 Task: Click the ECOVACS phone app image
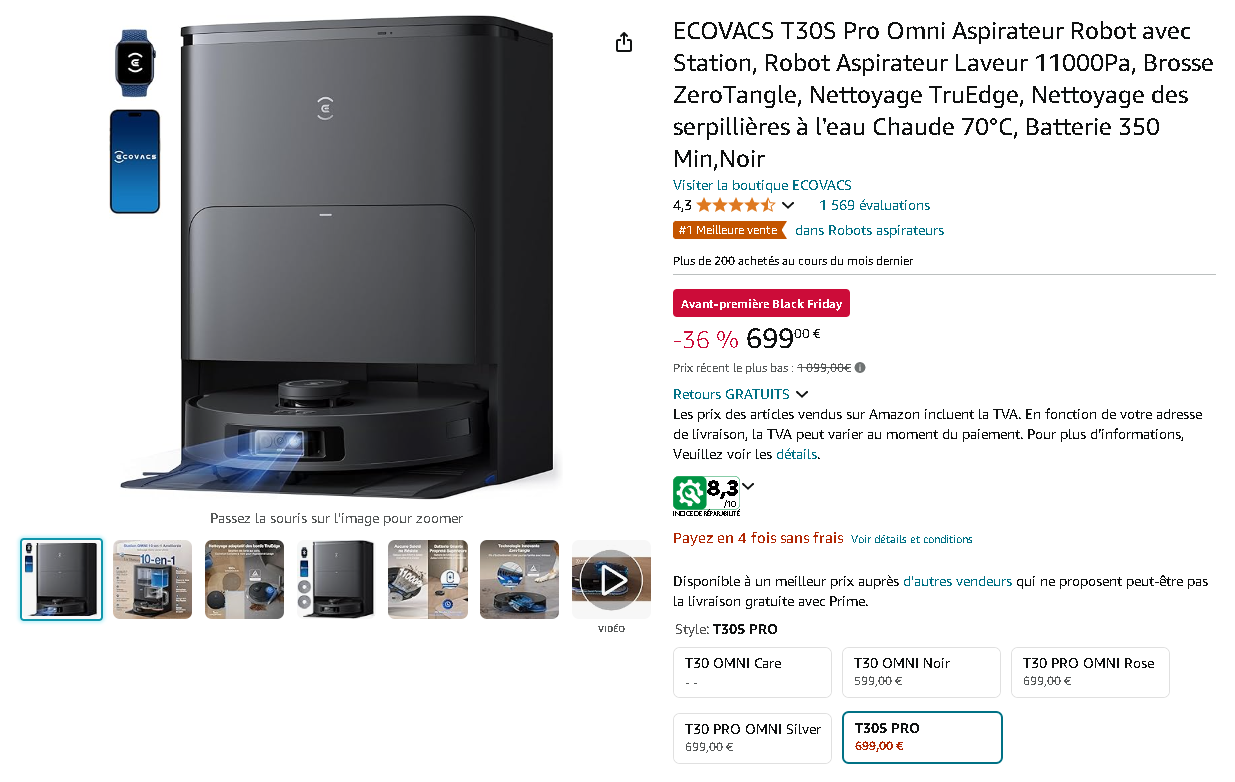click(x=135, y=161)
